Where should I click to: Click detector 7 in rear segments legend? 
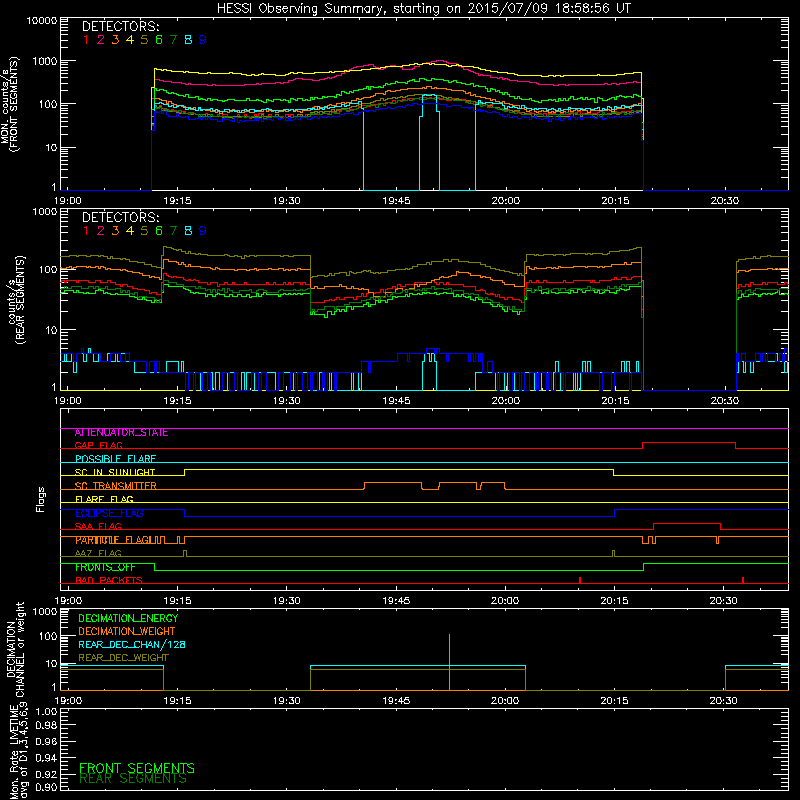(173, 231)
